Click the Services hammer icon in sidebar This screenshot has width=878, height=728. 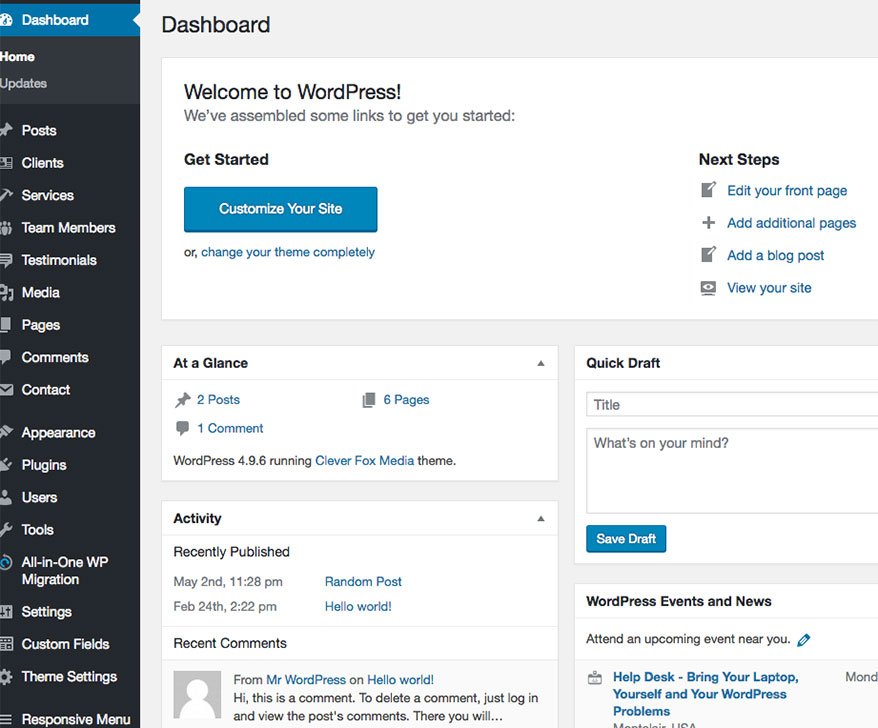(x=6, y=195)
